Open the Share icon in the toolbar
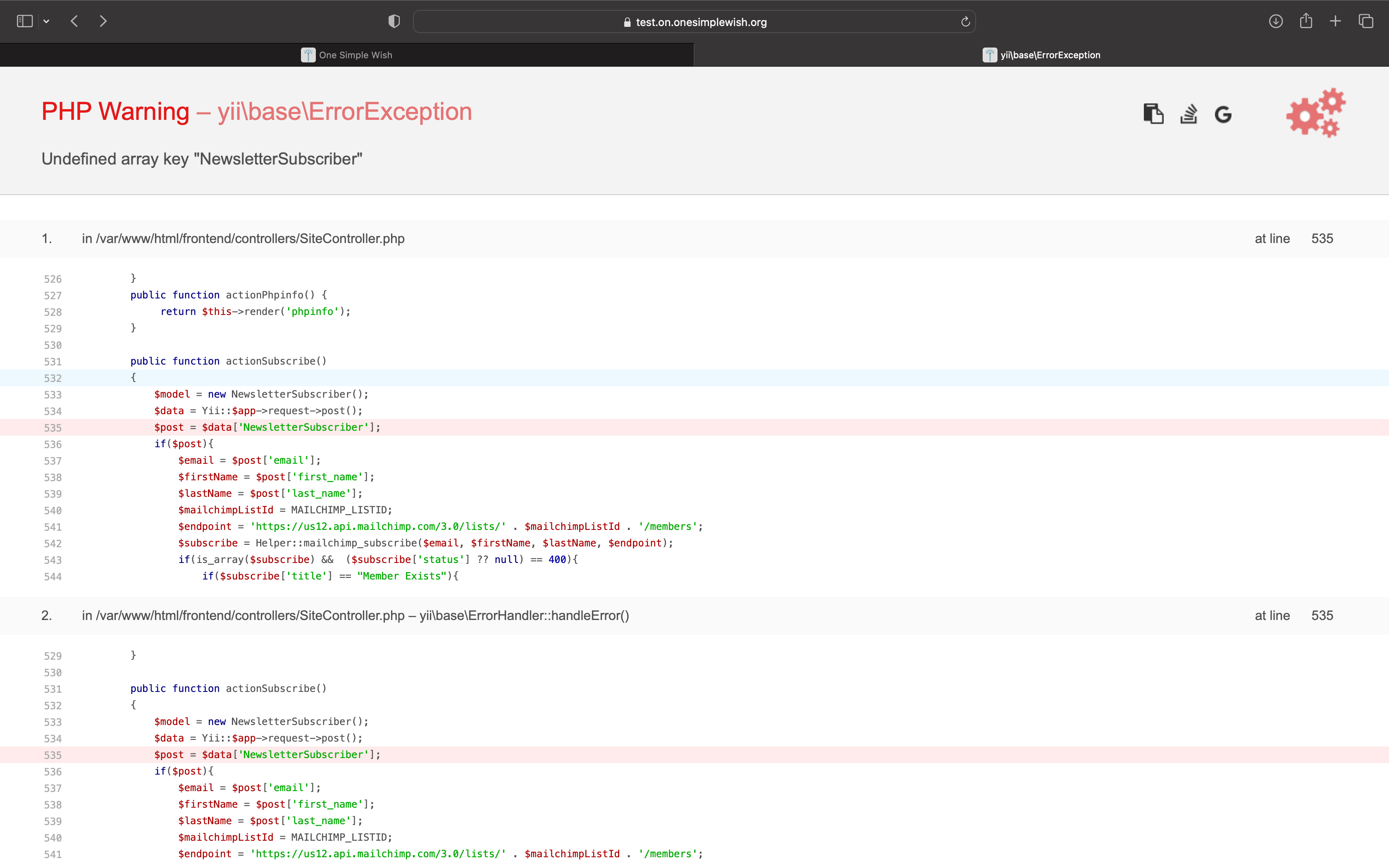The height and width of the screenshot is (868, 1389). point(1306,21)
